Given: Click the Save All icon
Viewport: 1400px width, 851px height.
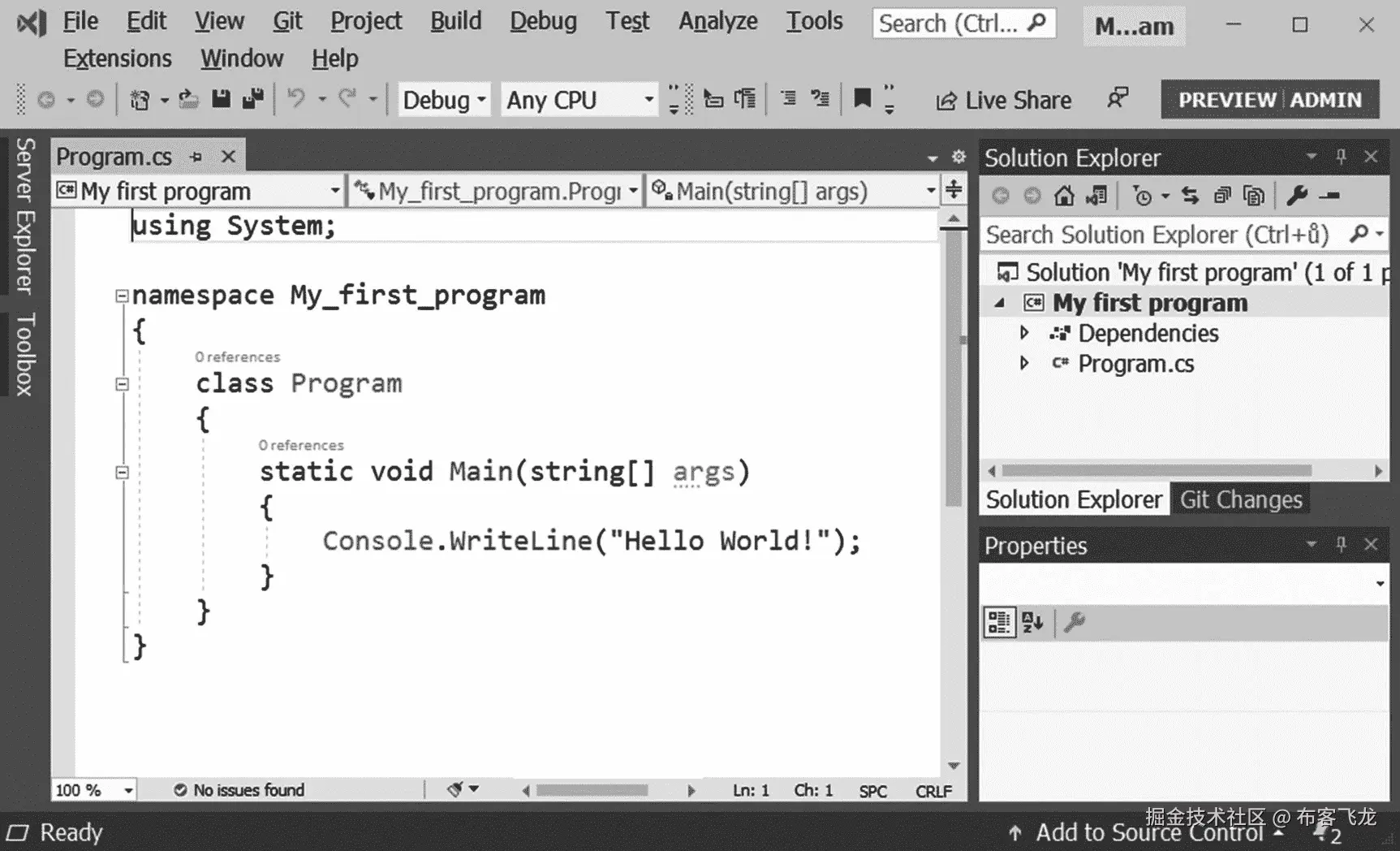Looking at the screenshot, I should click(252, 99).
